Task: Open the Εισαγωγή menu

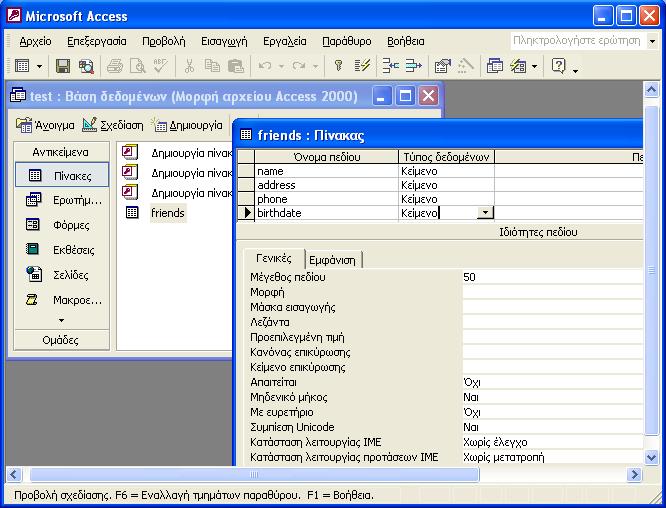Action: point(224,41)
